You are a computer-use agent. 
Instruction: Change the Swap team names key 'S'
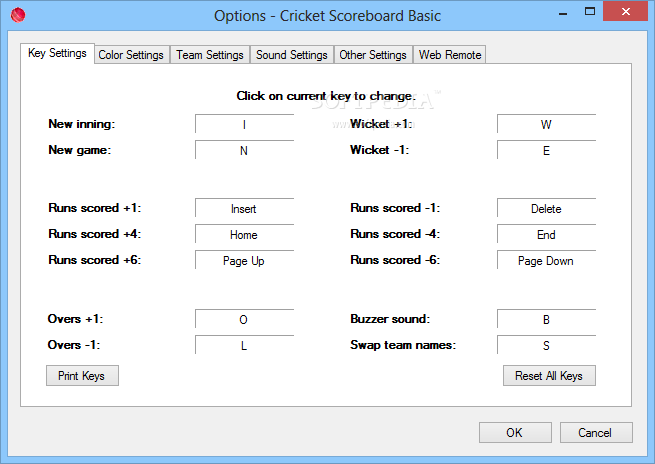(x=546, y=345)
